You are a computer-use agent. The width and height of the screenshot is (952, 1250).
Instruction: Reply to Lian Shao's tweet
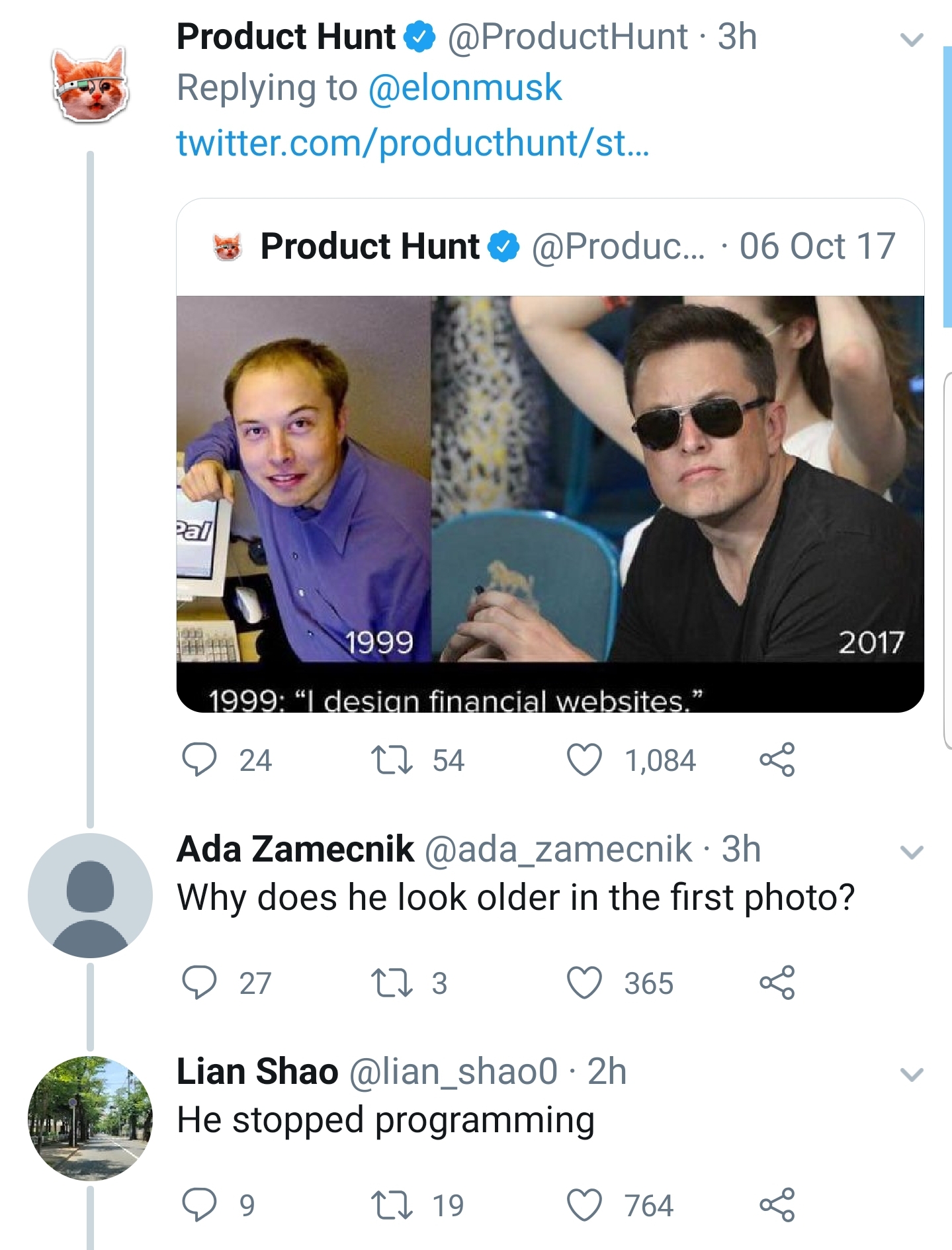(x=200, y=1205)
